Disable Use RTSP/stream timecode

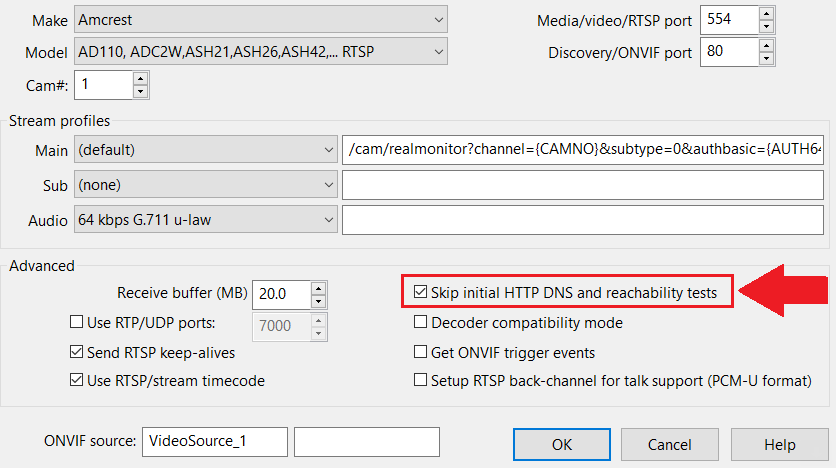(x=76, y=380)
